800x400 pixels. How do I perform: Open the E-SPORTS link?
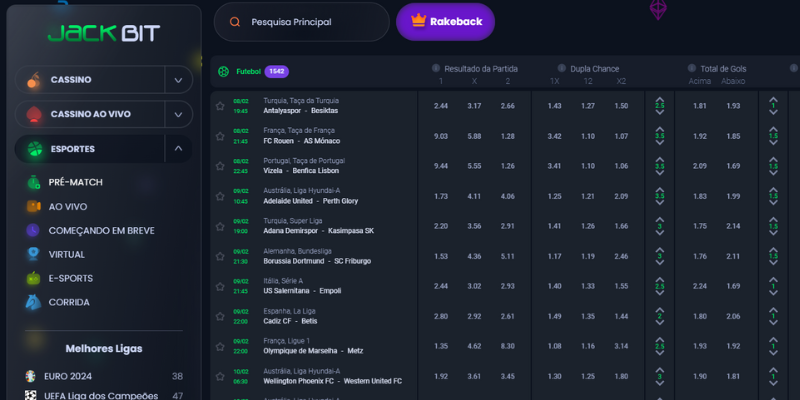click(x=70, y=278)
